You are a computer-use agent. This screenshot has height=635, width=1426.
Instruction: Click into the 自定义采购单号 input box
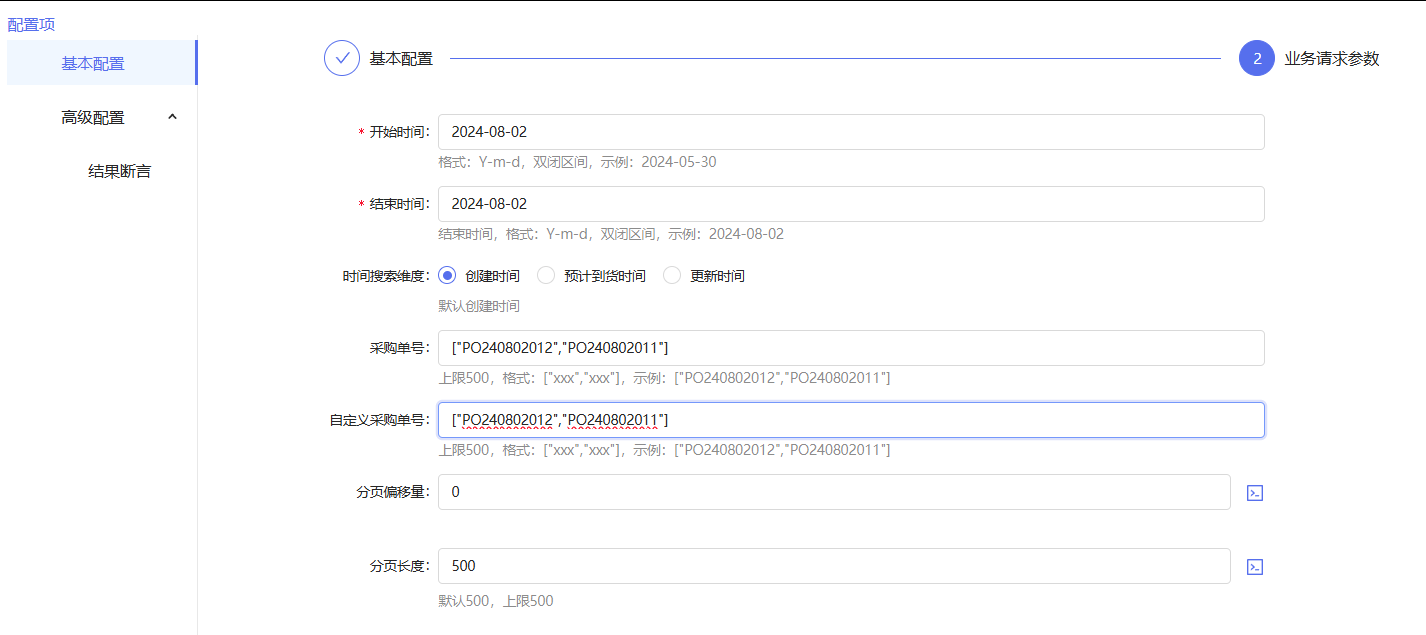[850, 420]
